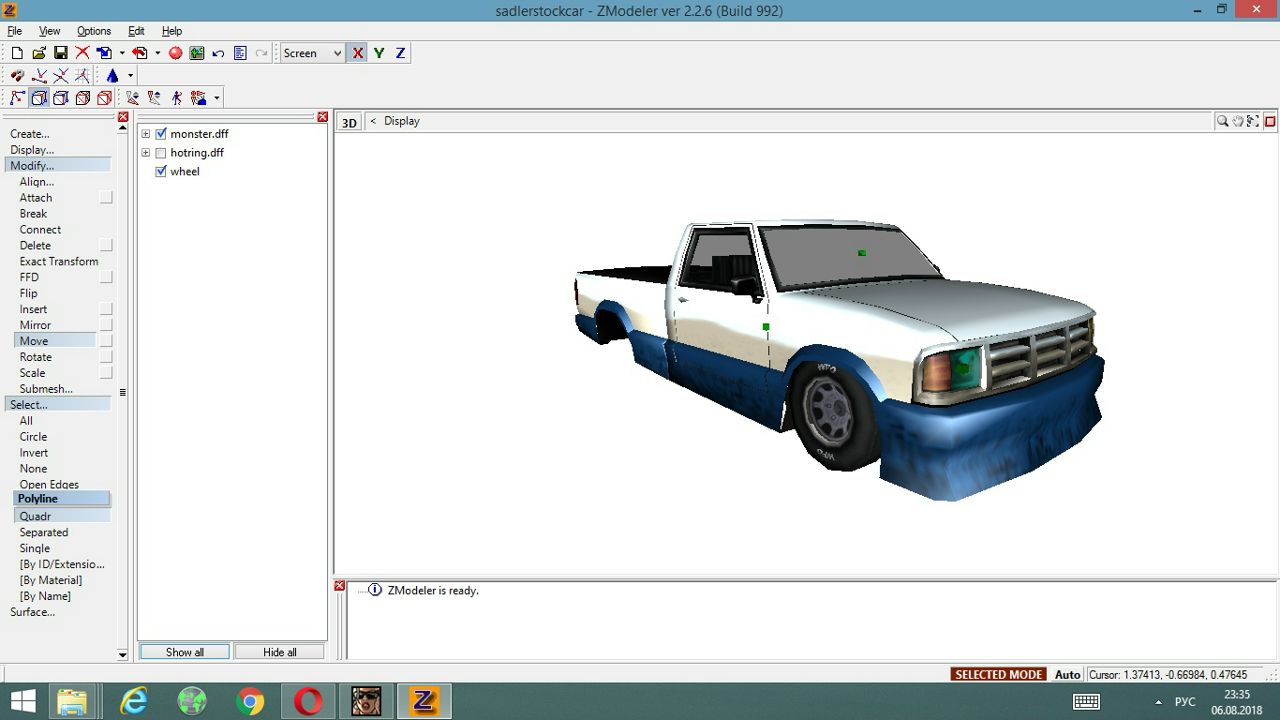
Task: Open the Screen coordinate system dropdown
Action: [336, 53]
